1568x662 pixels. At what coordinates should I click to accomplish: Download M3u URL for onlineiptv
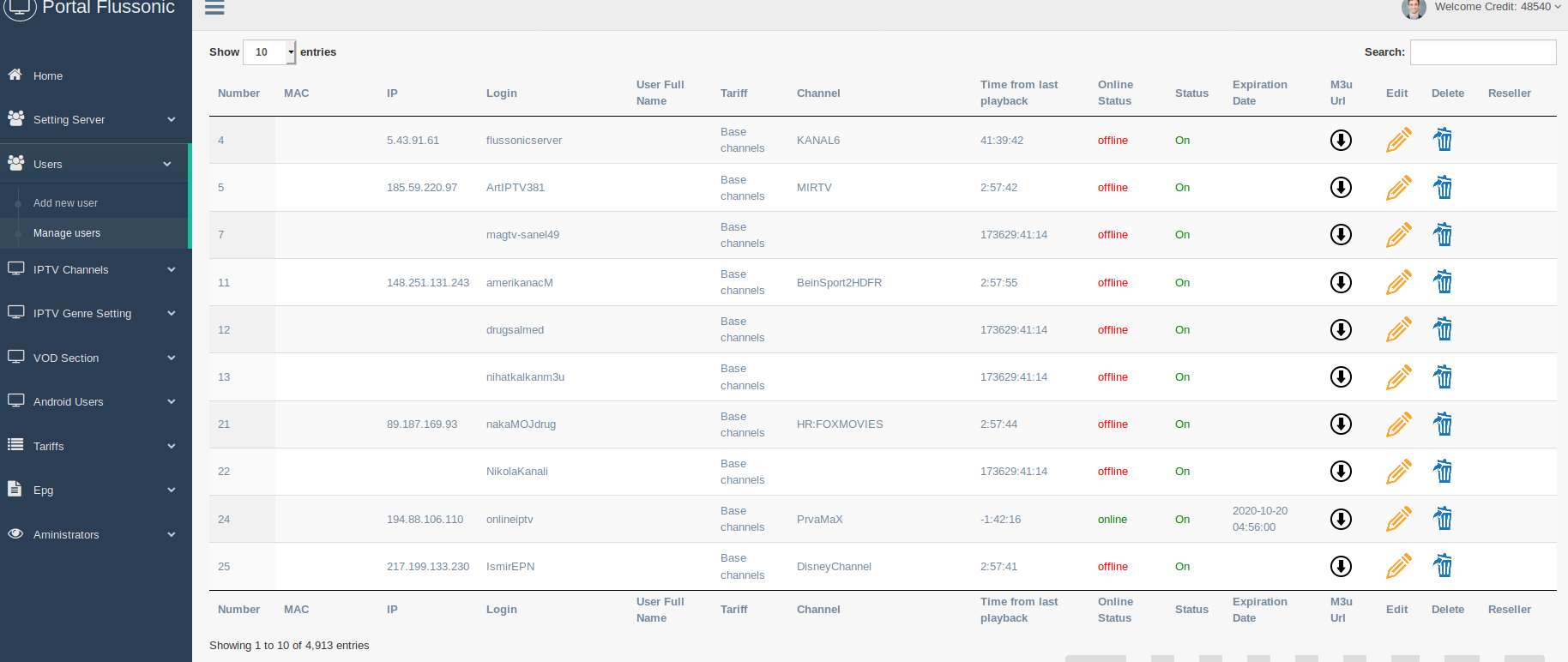click(x=1341, y=519)
